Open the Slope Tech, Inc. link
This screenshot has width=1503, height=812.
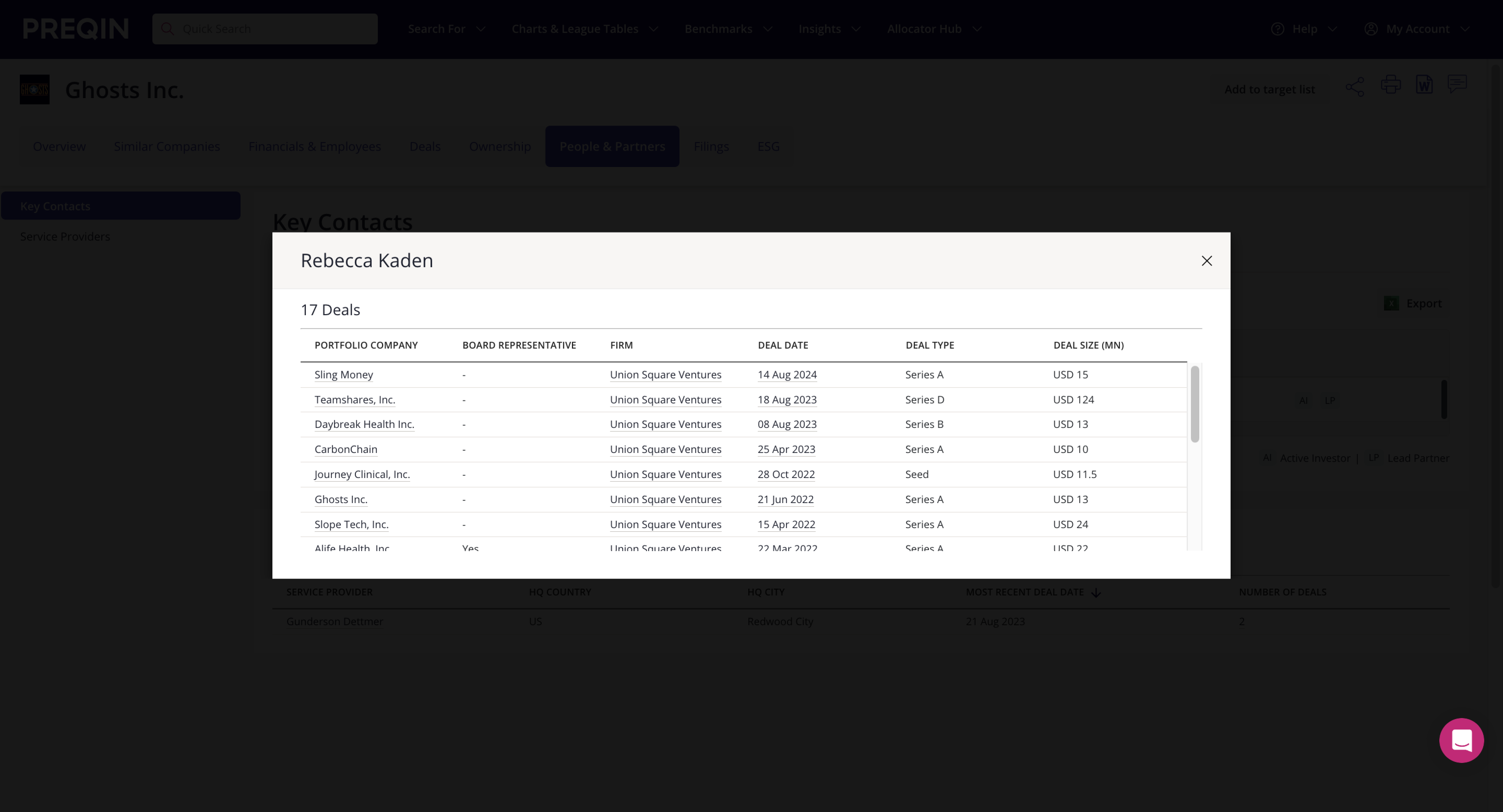351,524
